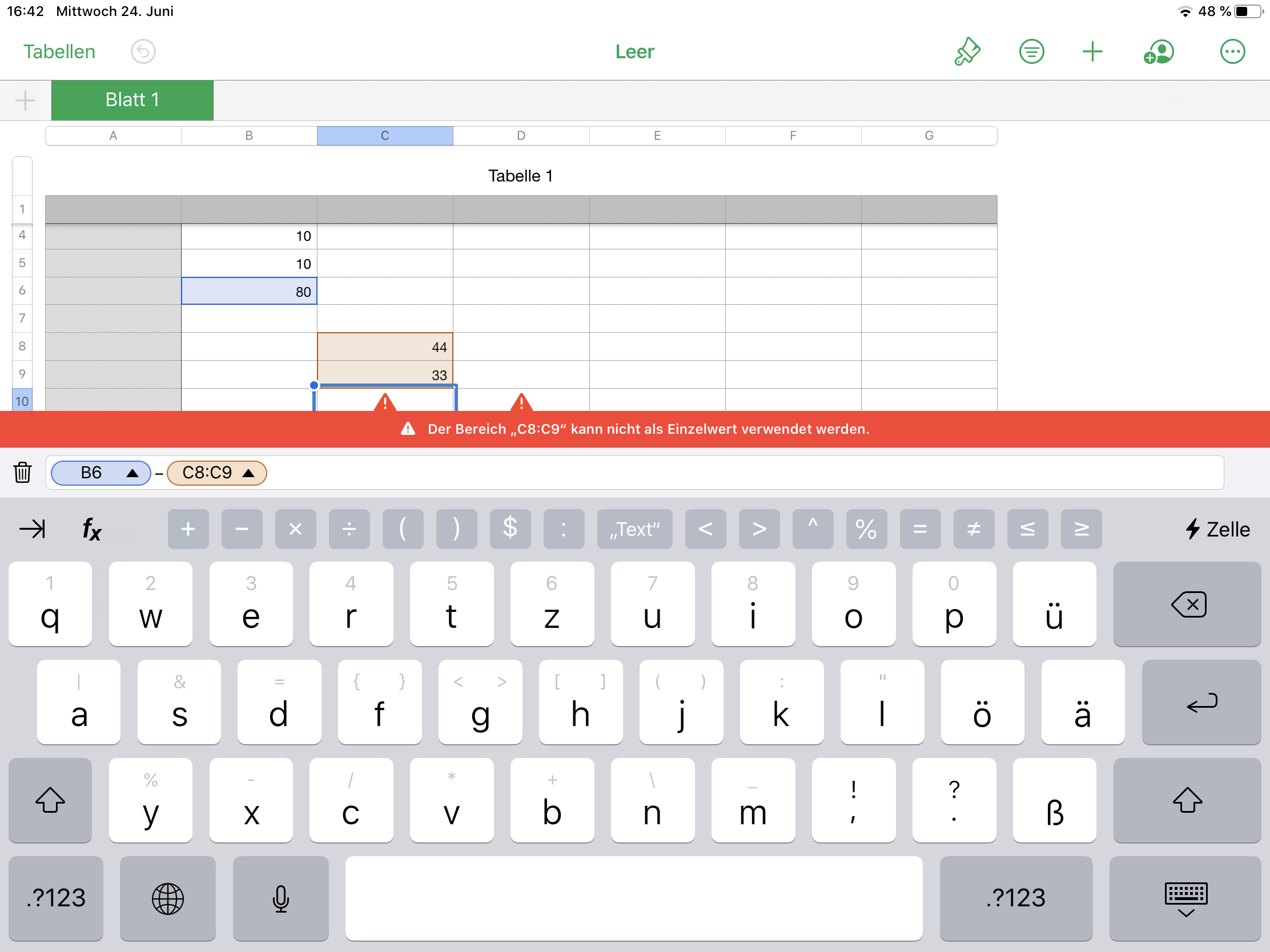
Task: Select the Blatt 1 sheet tab
Action: point(132,100)
